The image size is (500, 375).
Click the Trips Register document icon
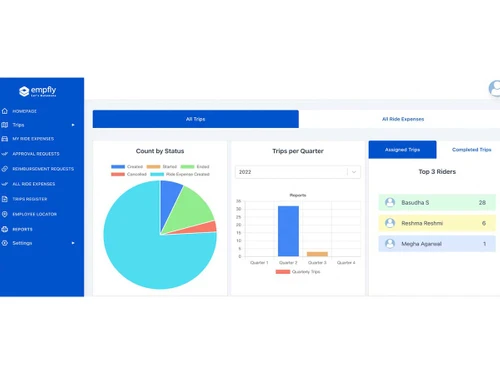tap(5, 199)
